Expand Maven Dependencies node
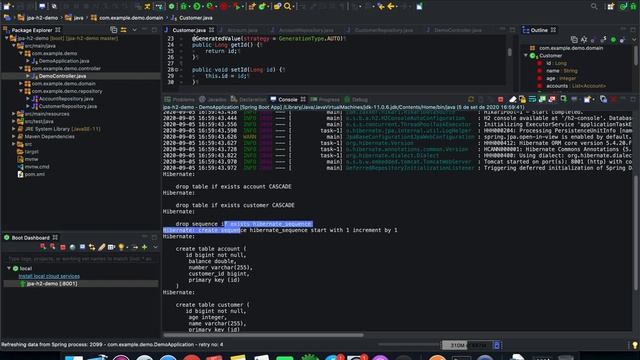Viewport: 640px width, 360px height. coord(14,136)
